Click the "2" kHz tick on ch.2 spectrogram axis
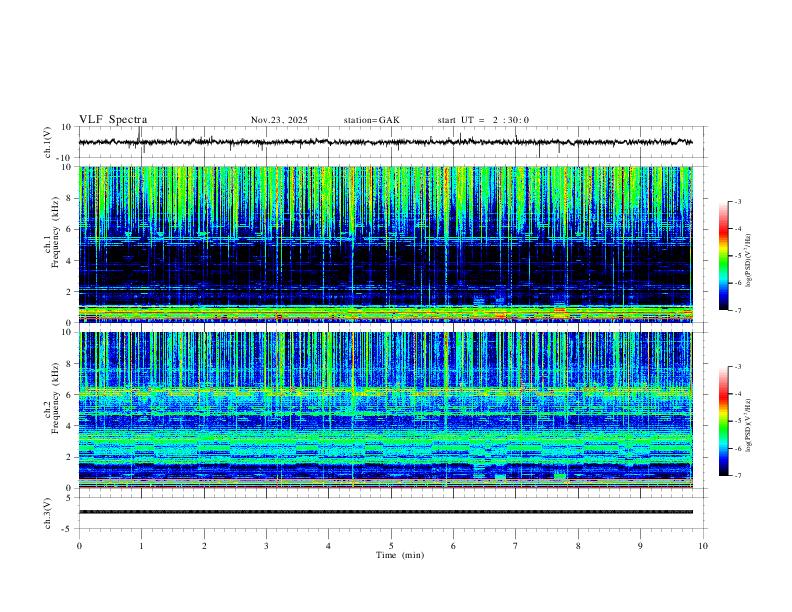Screen dimensions: 792x612 (69, 457)
